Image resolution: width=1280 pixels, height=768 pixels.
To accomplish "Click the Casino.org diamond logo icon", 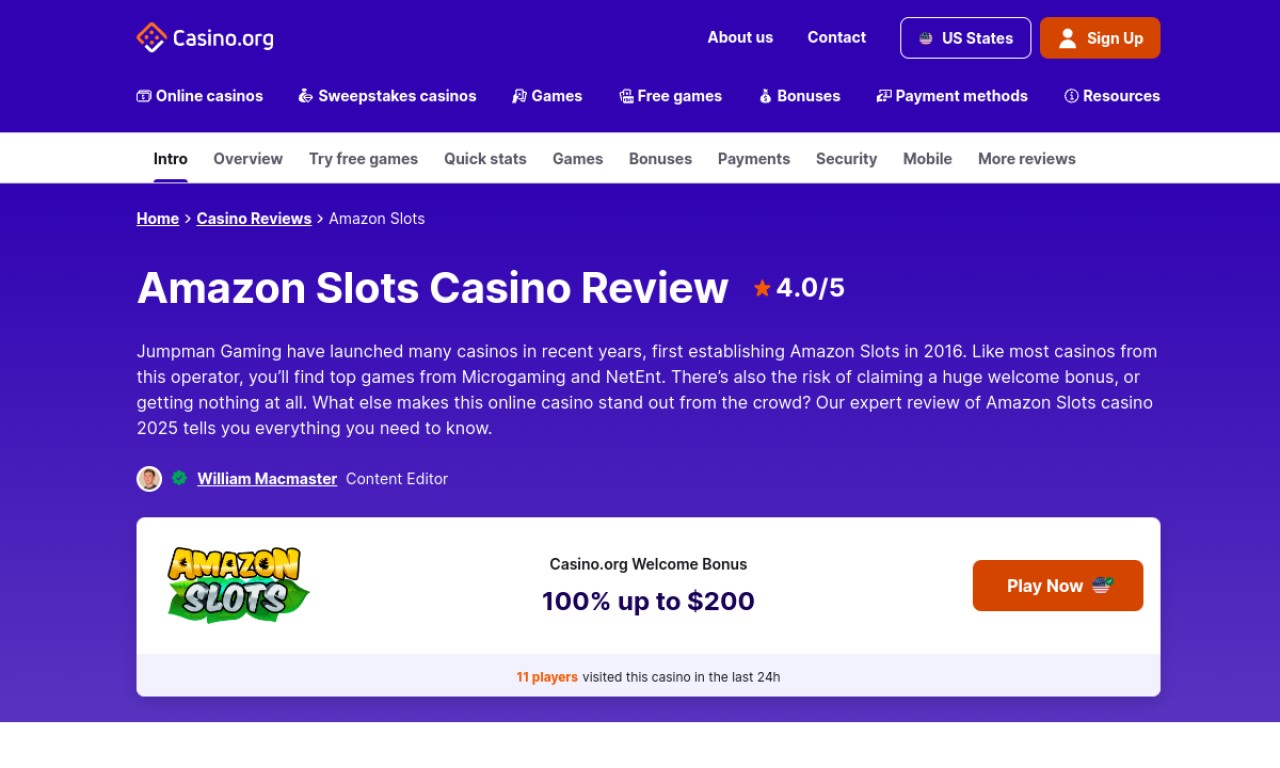I will 151,38.
